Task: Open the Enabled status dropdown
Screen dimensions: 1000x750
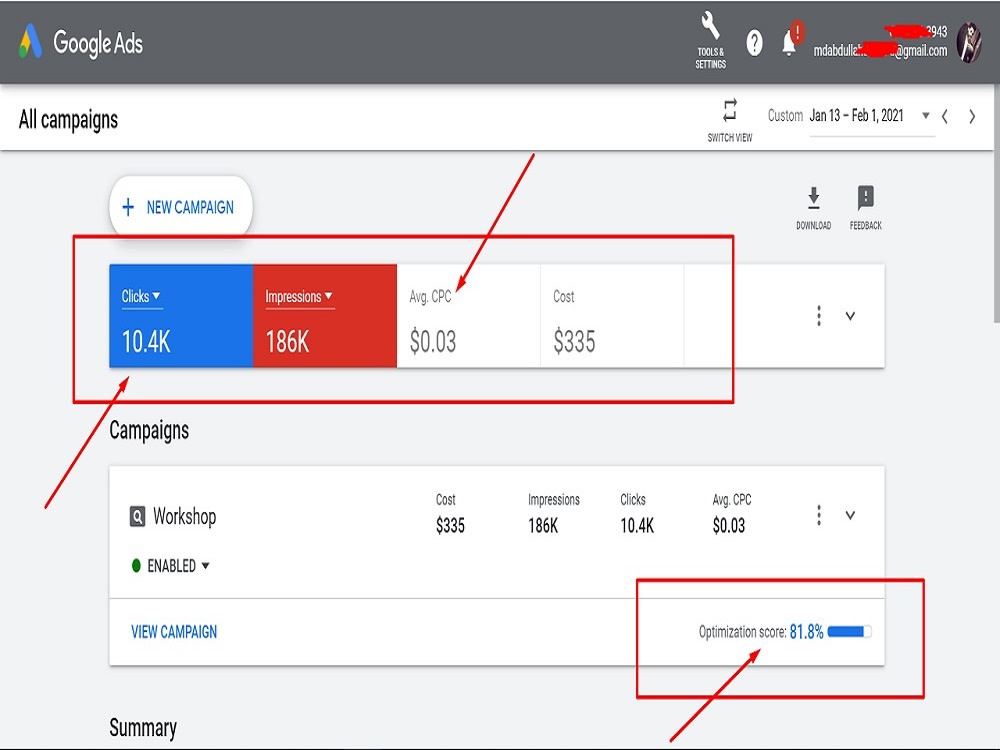Action: coord(170,566)
